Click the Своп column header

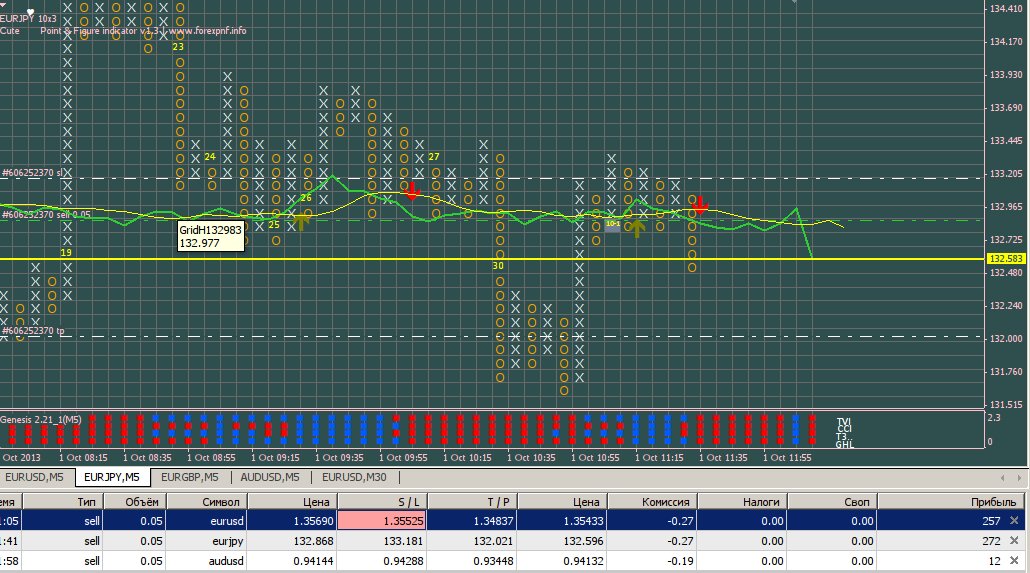(832, 501)
